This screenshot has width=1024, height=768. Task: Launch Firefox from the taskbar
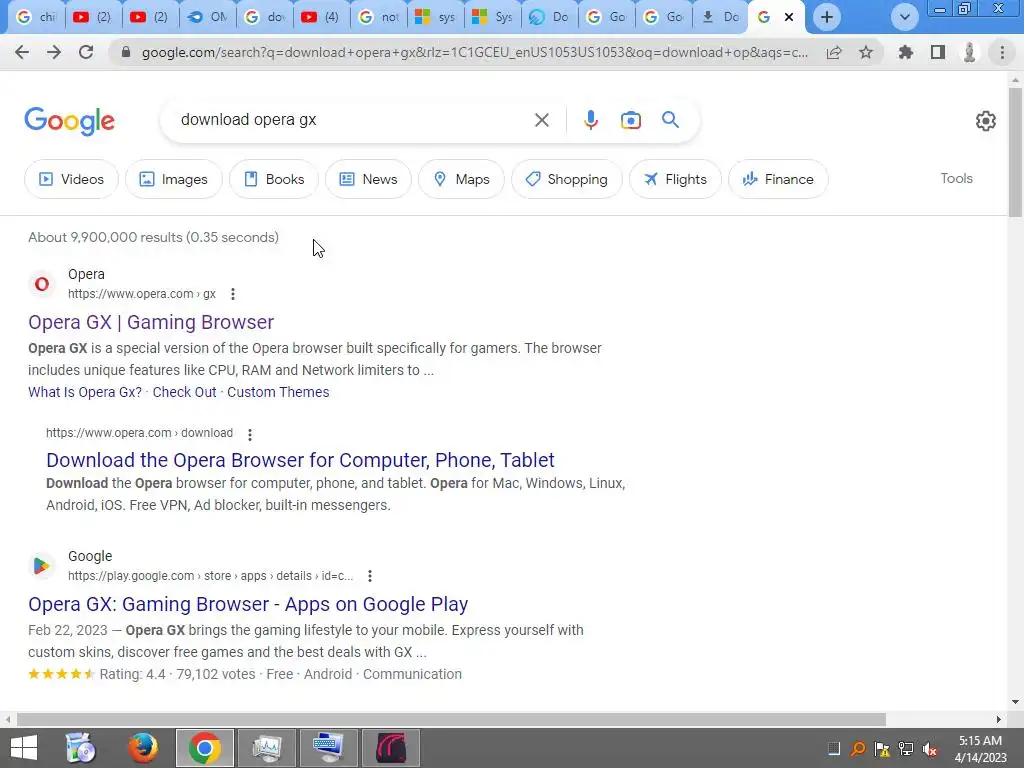143,748
